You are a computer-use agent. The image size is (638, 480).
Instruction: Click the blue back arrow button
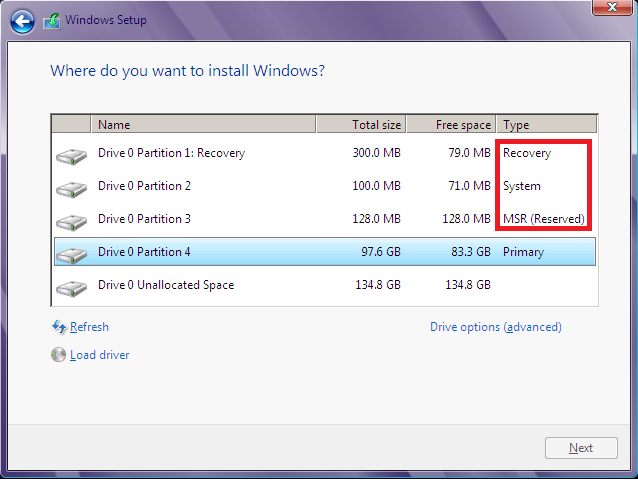pyautogui.click(x=22, y=21)
